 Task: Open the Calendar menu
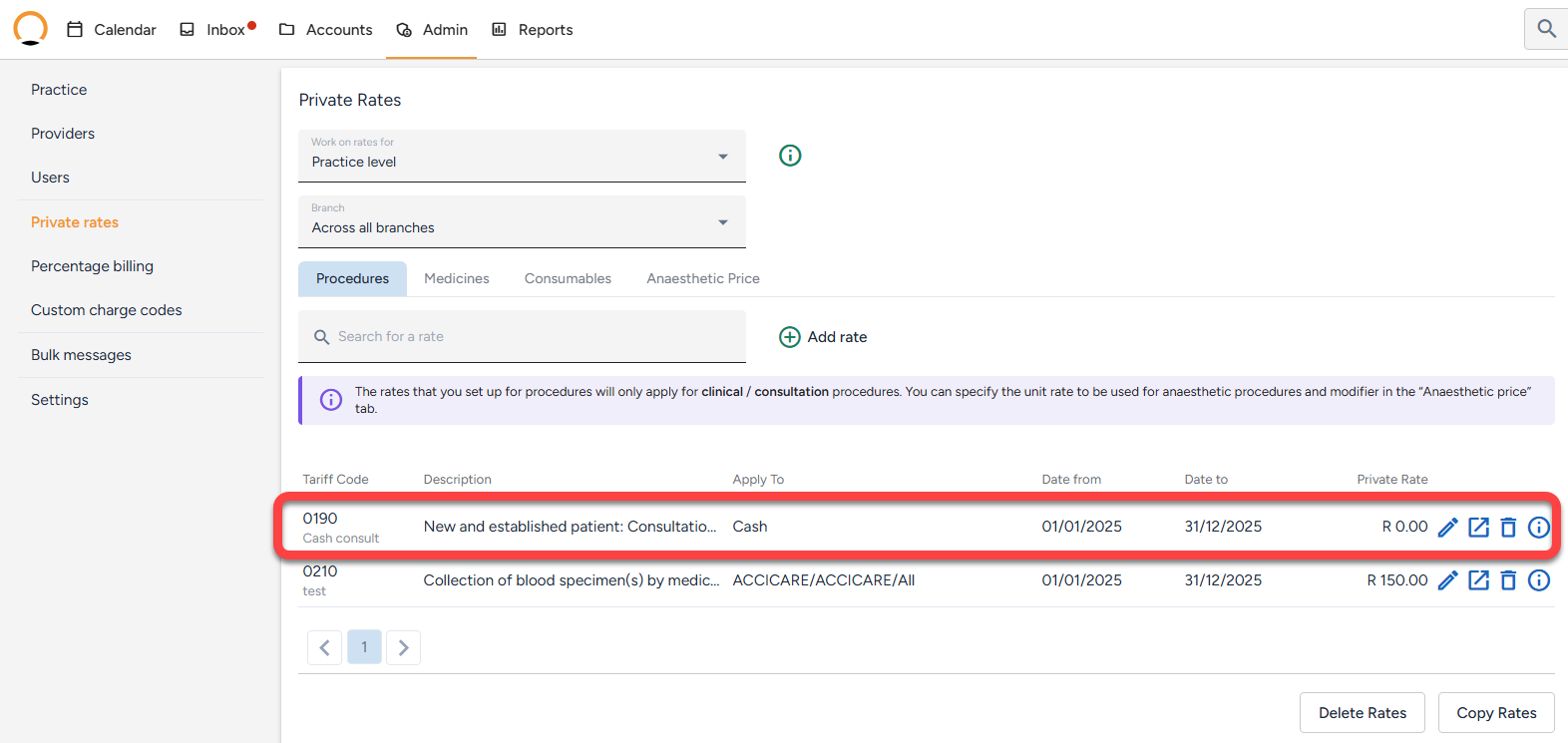point(112,30)
